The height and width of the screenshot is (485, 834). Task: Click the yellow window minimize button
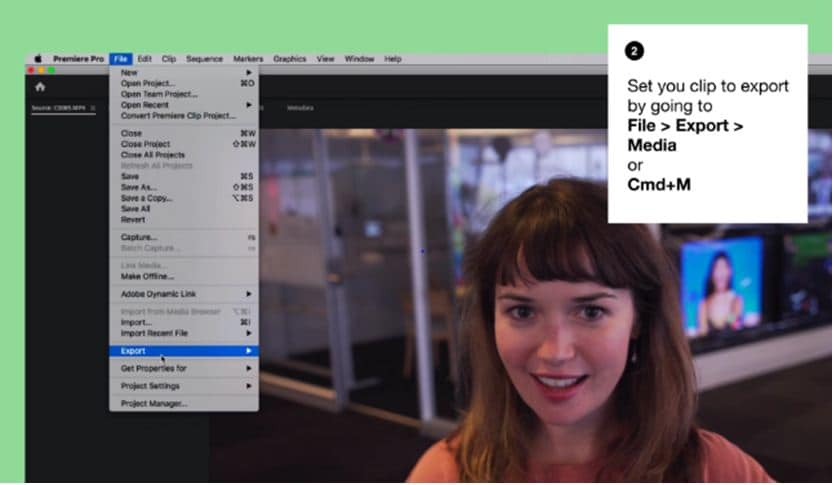point(41,70)
